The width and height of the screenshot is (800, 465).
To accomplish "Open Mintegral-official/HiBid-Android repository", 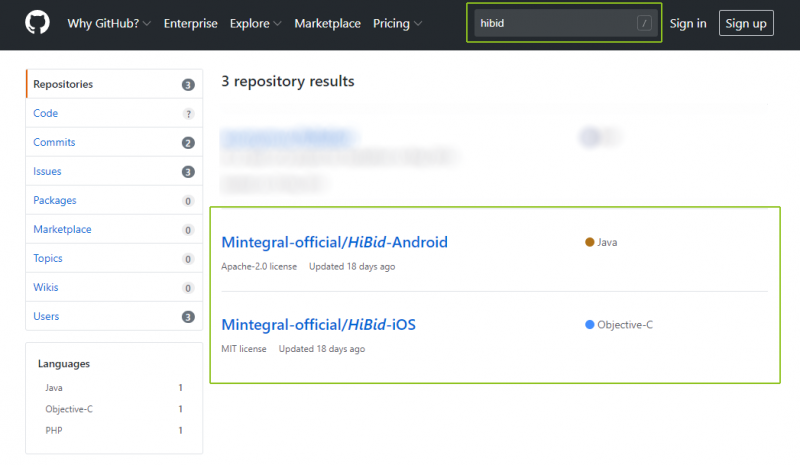I will click(x=334, y=242).
